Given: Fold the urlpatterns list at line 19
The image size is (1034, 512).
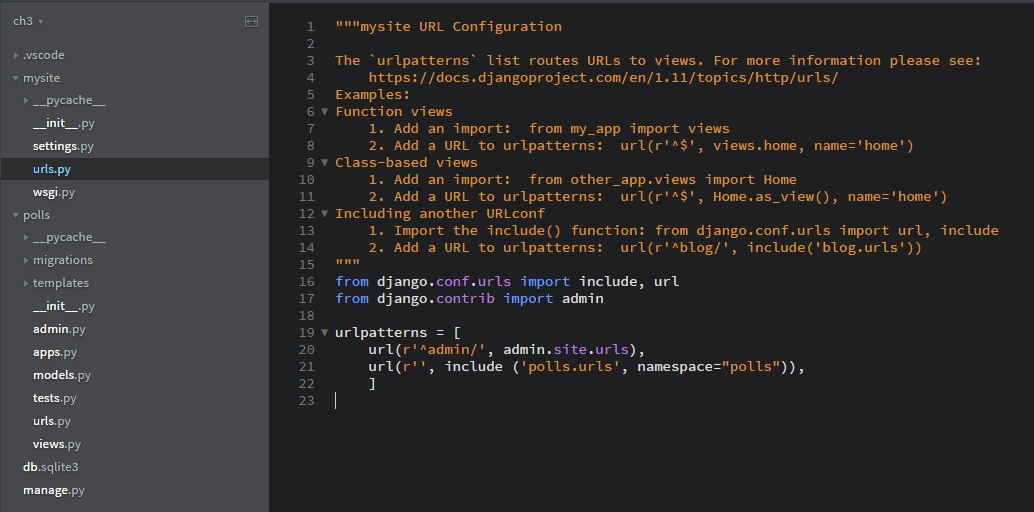Looking at the screenshot, I should tap(324, 333).
